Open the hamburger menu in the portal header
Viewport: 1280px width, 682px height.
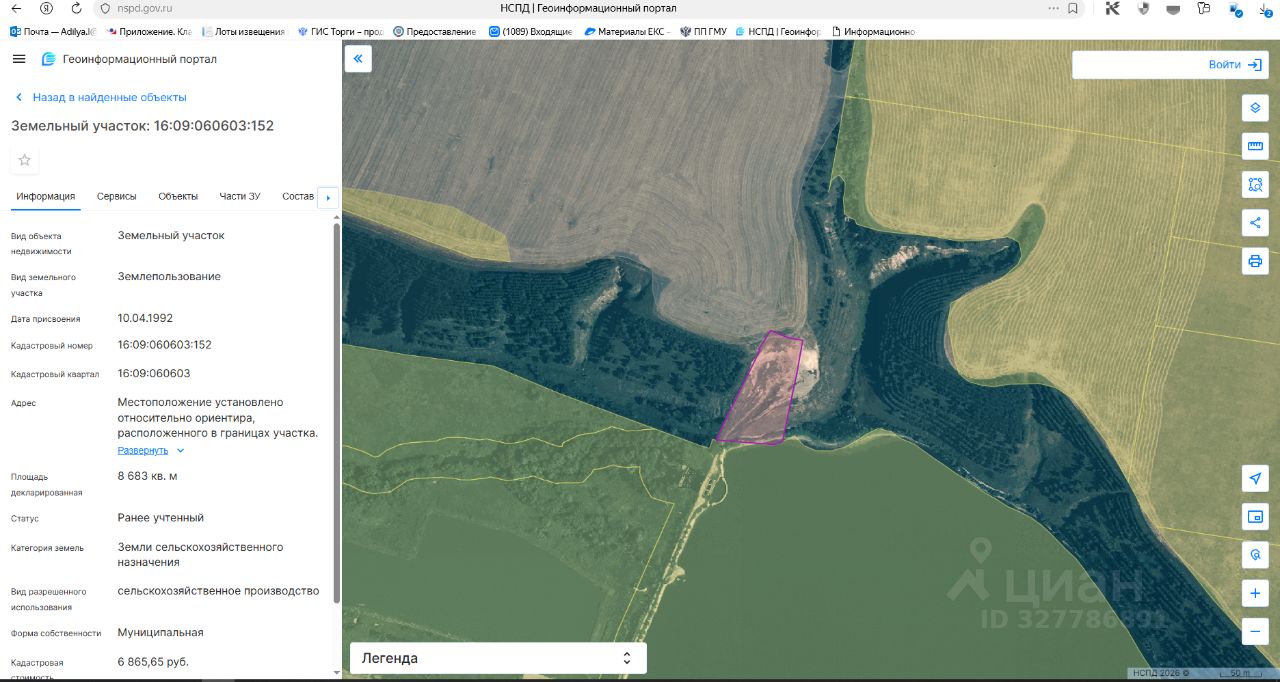tap(19, 59)
